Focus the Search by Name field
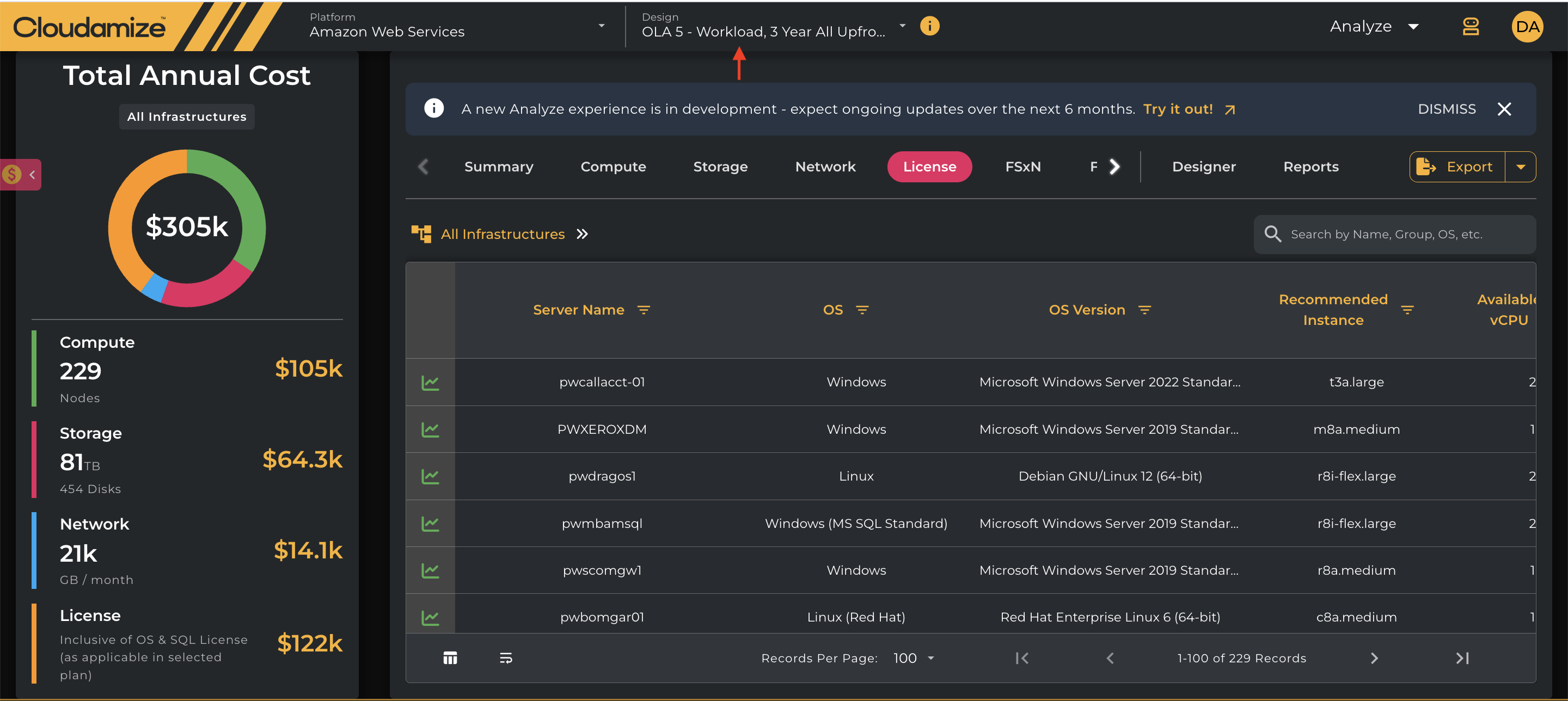Image resolution: width=1568 pixels, height=701 pixels. (x=1394, y=234)
